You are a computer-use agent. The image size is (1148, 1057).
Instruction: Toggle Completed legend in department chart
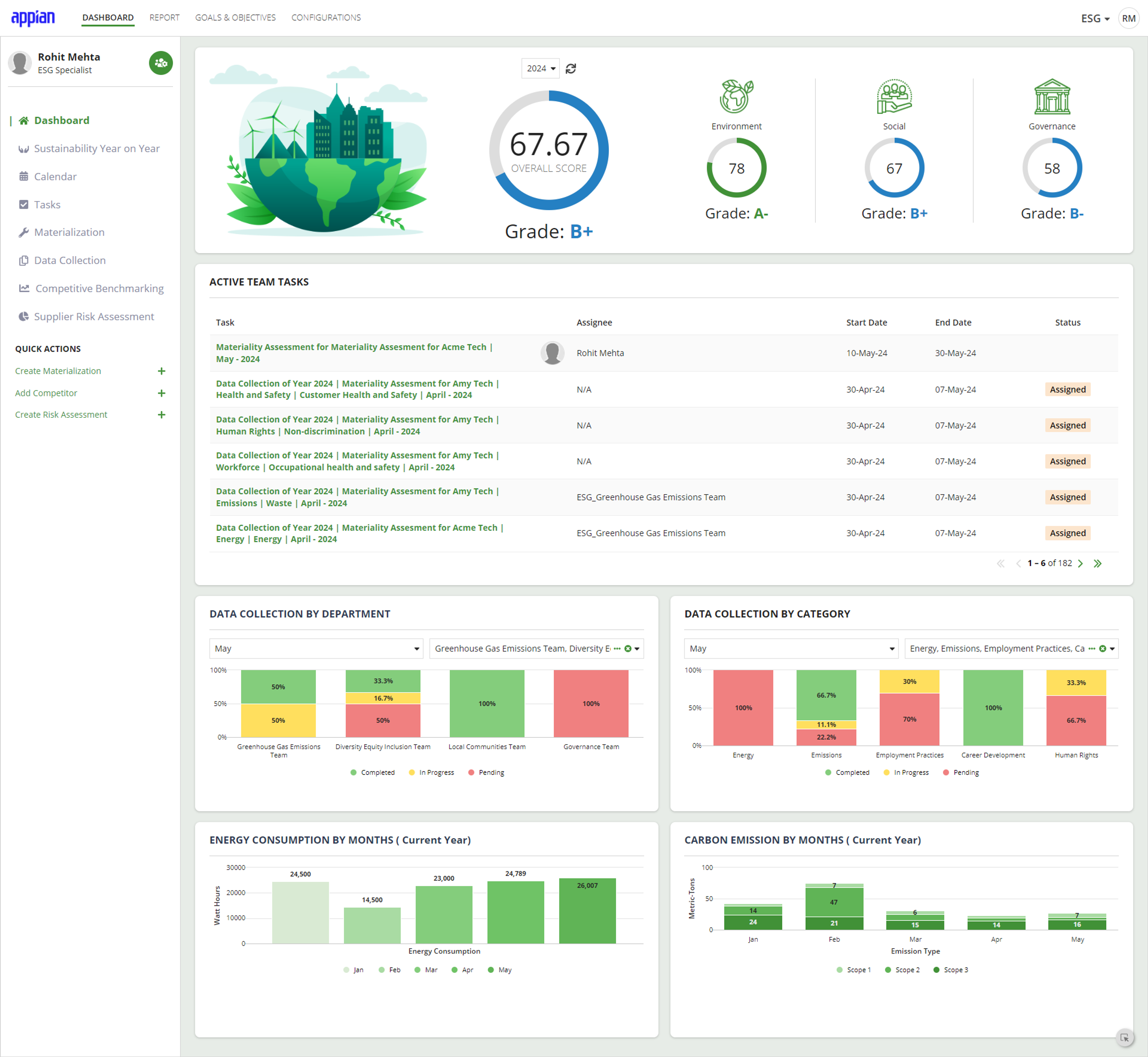(x=372, y=773)
